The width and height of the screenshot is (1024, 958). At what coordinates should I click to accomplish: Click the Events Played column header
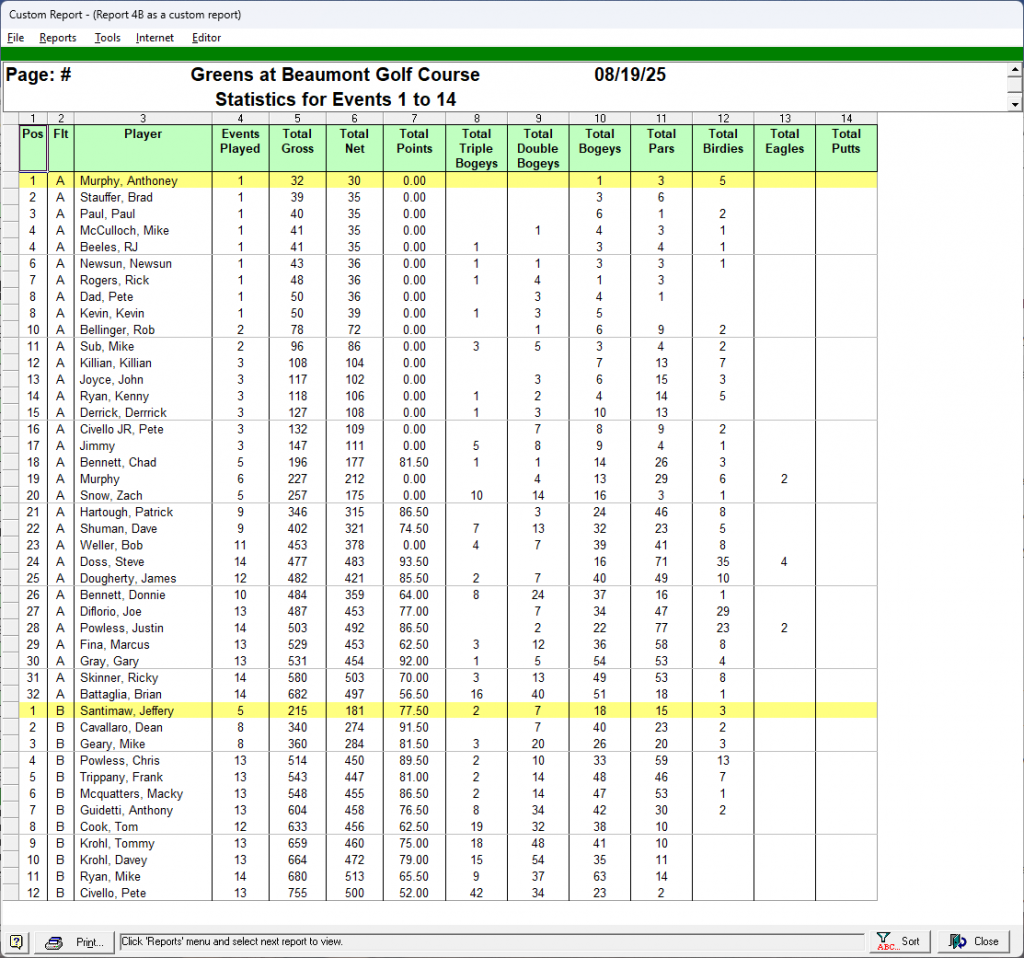[x=240, y=141]
